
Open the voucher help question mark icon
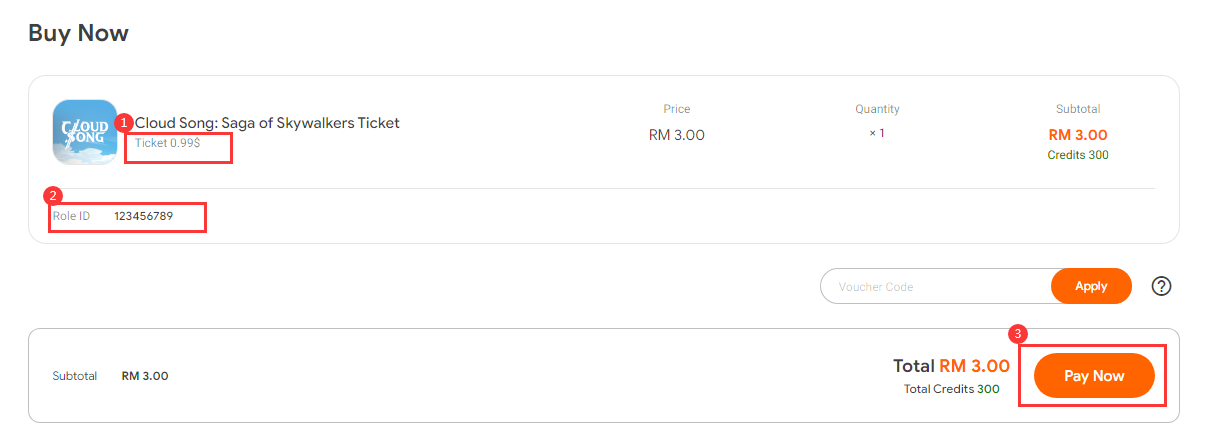pos(1161,286)
